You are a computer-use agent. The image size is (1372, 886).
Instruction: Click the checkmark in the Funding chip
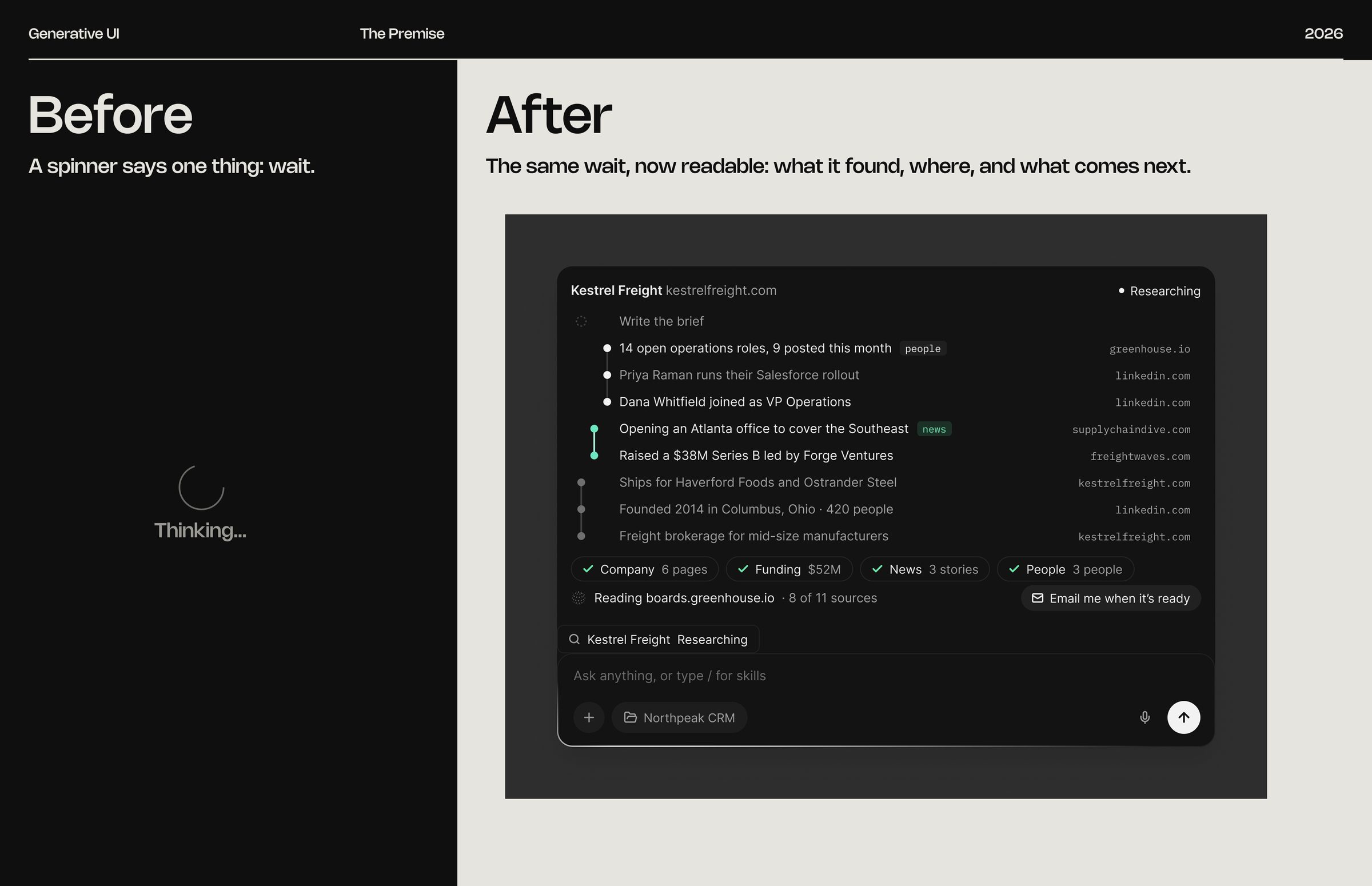pos(743,569)
